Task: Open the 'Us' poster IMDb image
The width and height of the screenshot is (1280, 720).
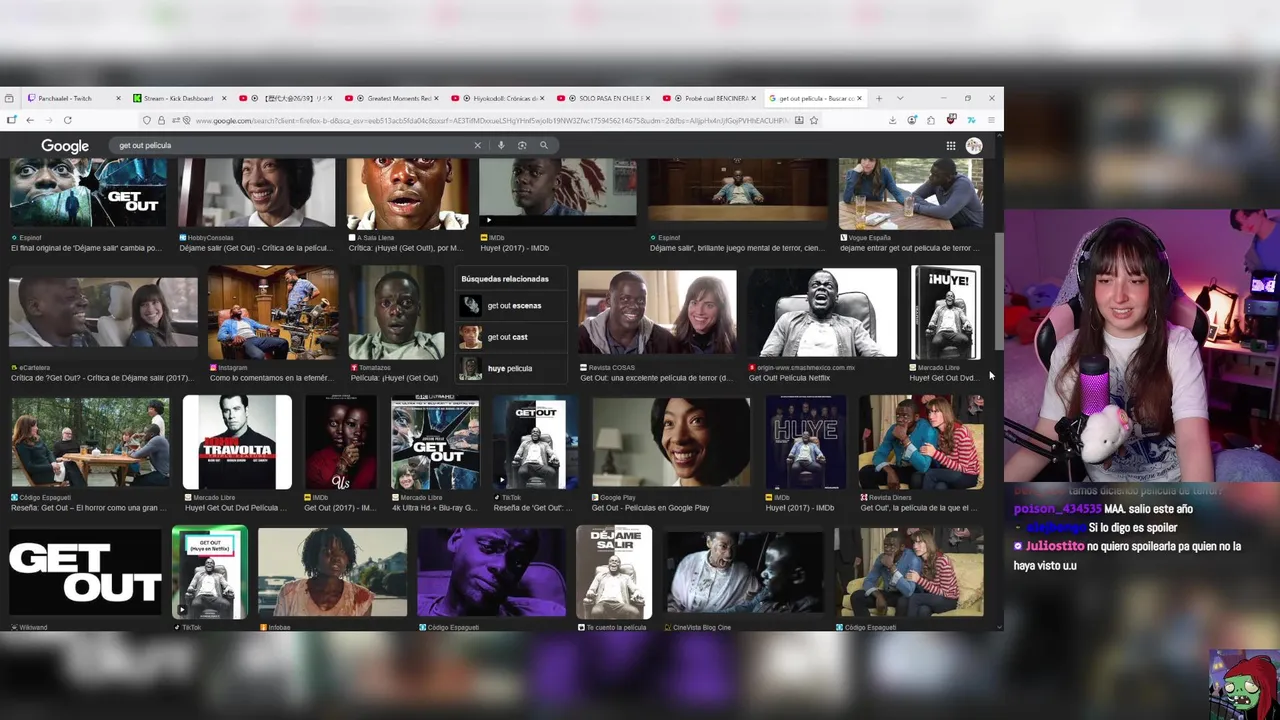Action: (340, 442)
